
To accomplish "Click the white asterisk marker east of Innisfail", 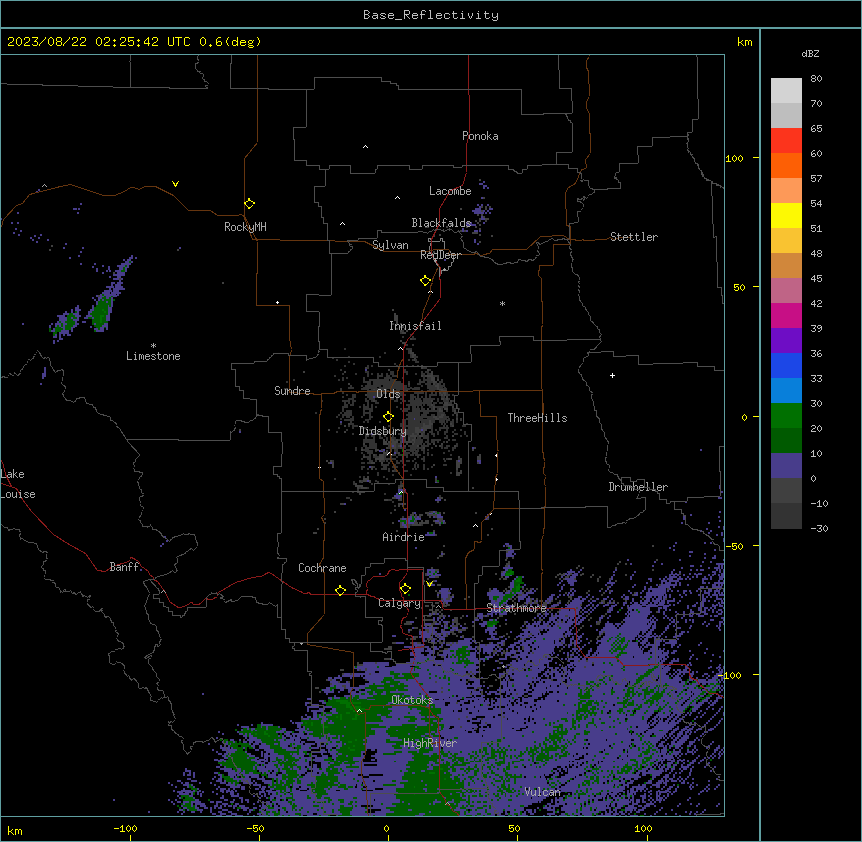I will pos(502,303).
